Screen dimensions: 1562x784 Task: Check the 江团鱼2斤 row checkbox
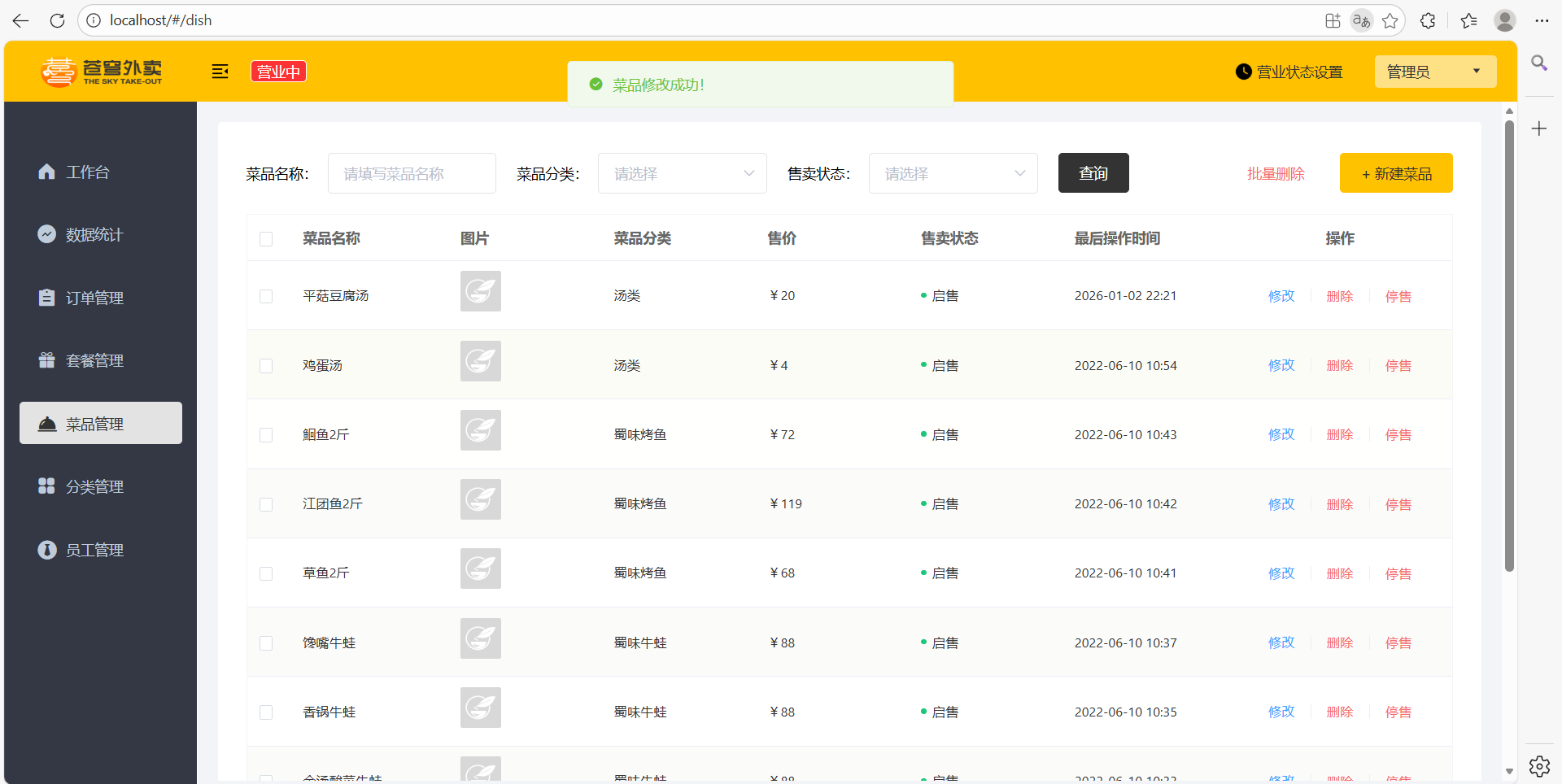coord(266,504)
